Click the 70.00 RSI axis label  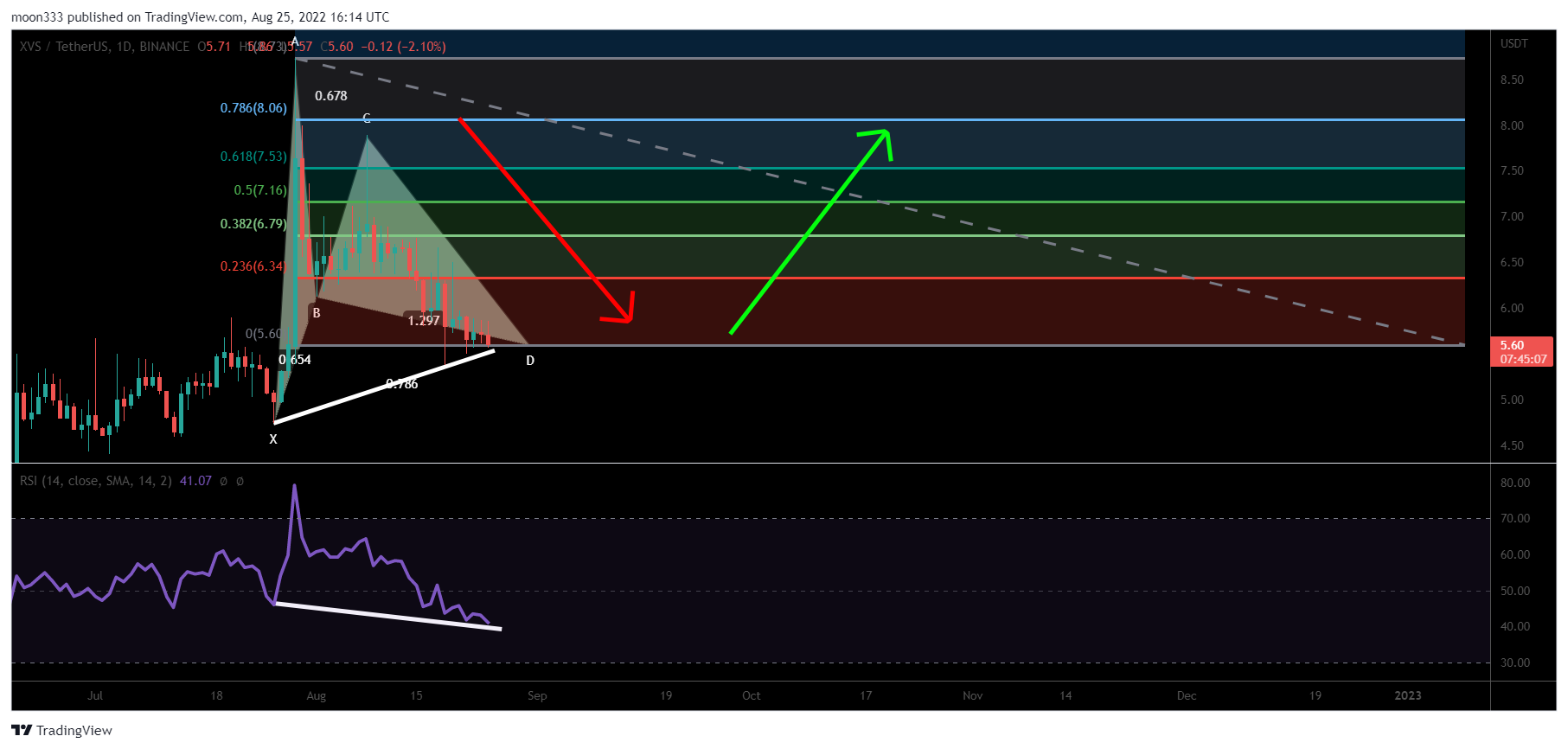[x=1515, y=519]
